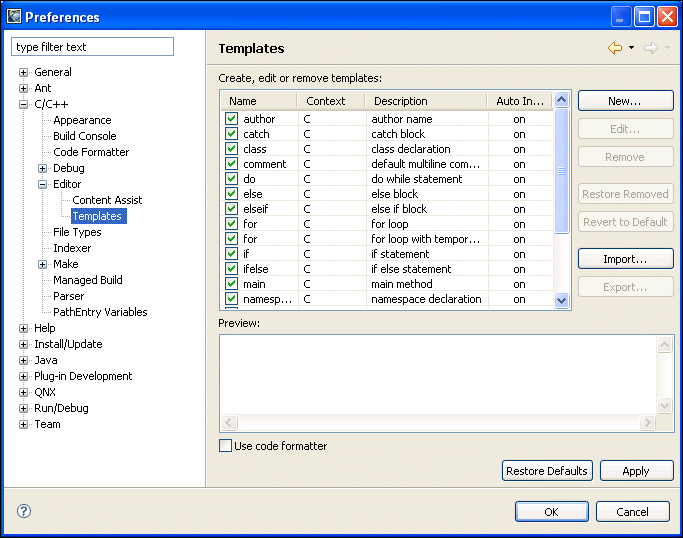
Task: Select Content Assist in the tree
Action: pos(107,200)
